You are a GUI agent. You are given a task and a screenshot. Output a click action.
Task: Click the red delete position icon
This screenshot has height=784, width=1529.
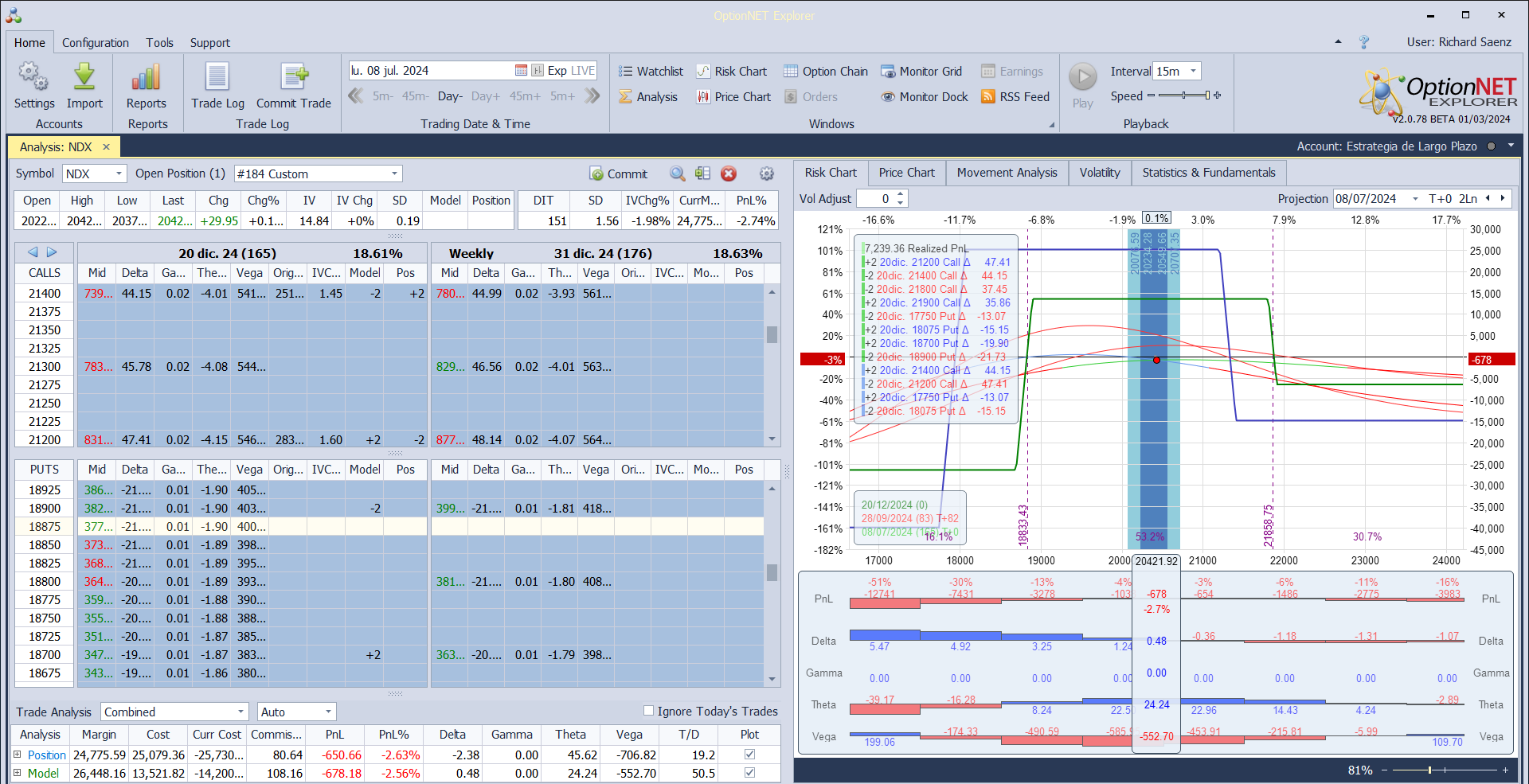click(729, 174)
